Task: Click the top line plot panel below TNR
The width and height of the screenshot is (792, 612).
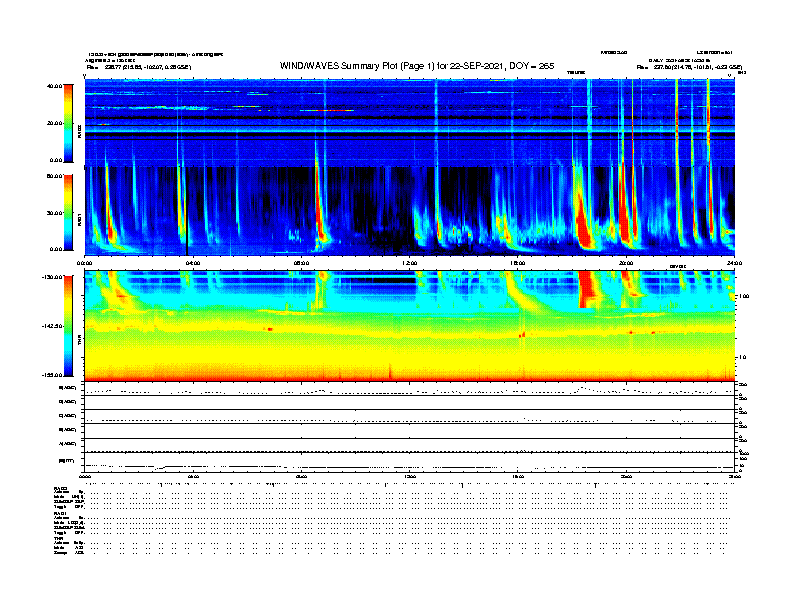Action: click(410, 389)
